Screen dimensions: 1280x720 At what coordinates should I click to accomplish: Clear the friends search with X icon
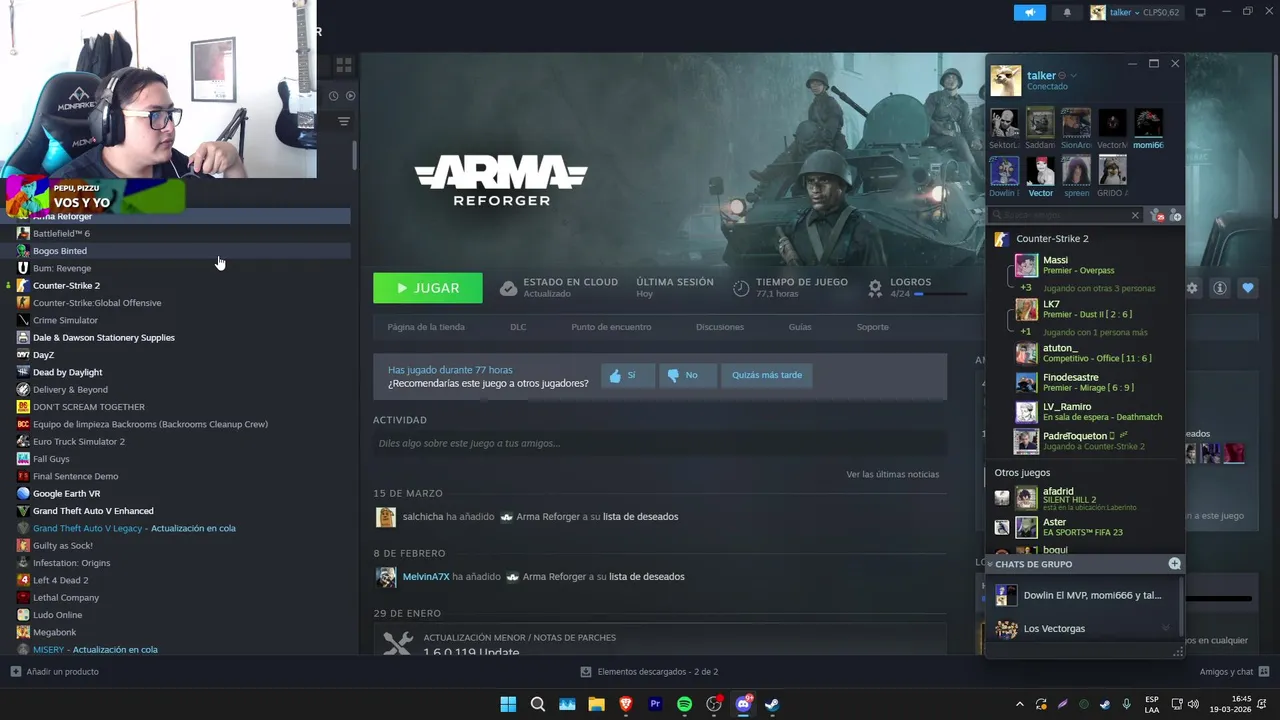click(1135, 216)
